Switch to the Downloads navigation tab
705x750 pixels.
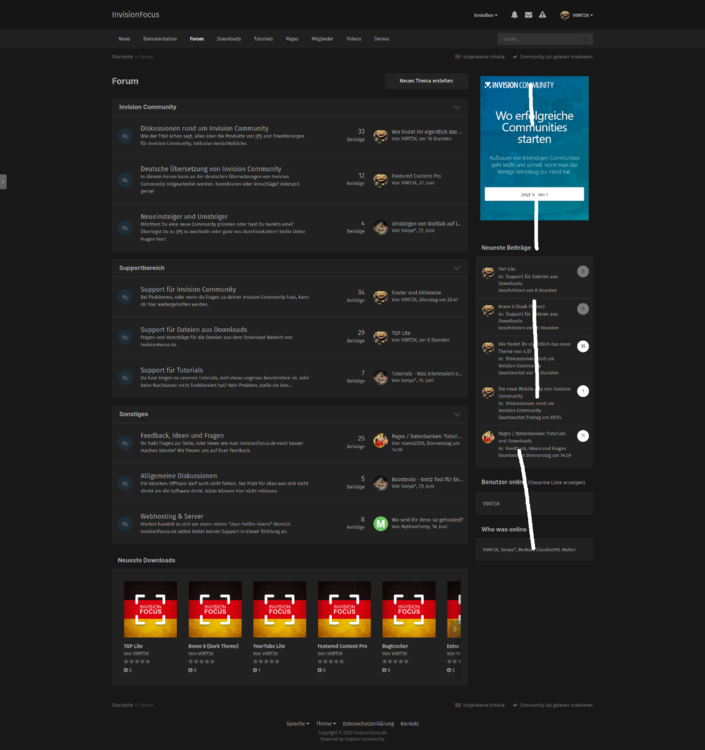(229, 39)
